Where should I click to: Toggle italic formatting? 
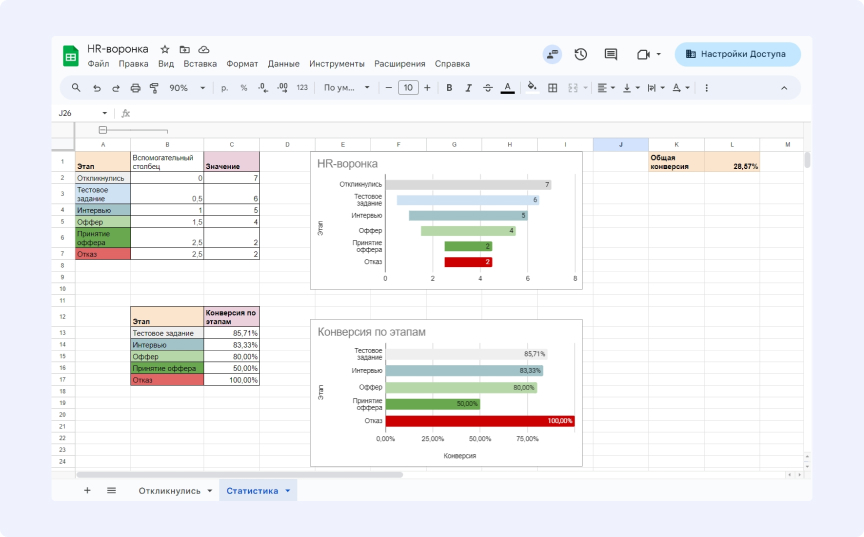(468, 88)
